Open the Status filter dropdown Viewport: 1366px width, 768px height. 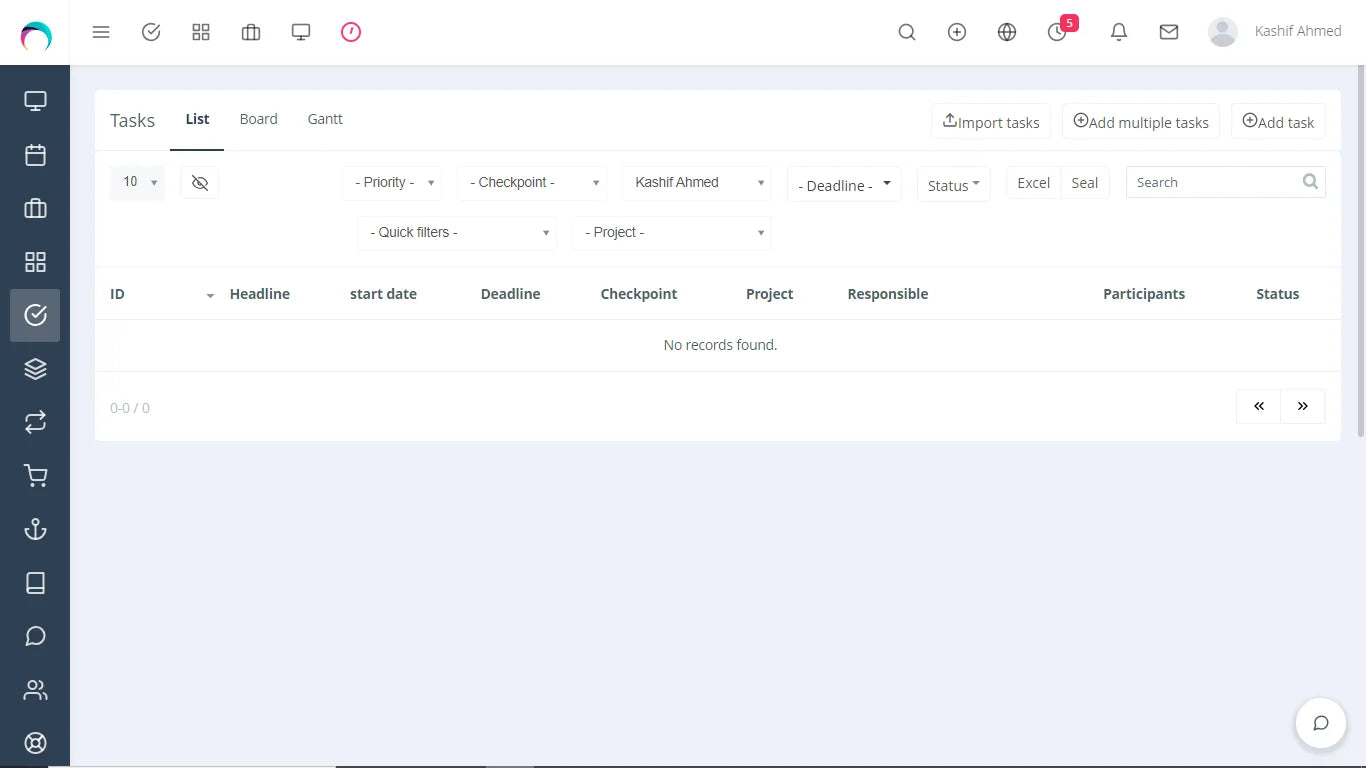954,184
